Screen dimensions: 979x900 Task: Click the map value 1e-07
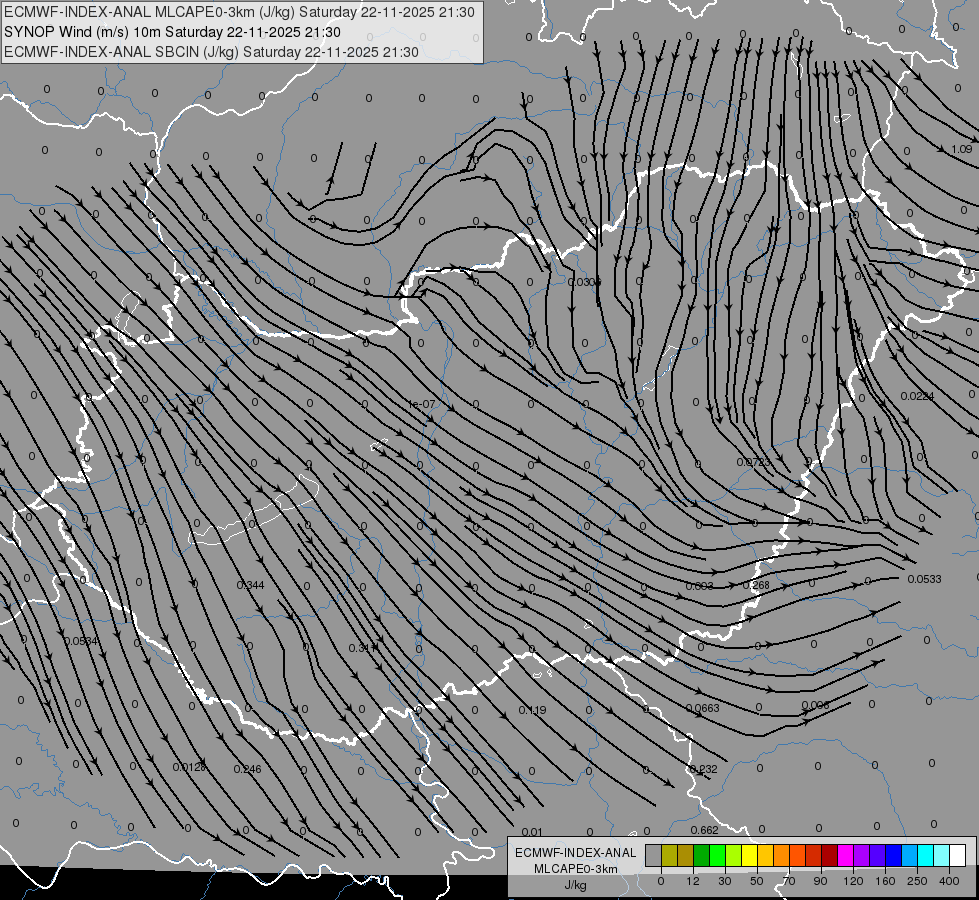point(421,404)
